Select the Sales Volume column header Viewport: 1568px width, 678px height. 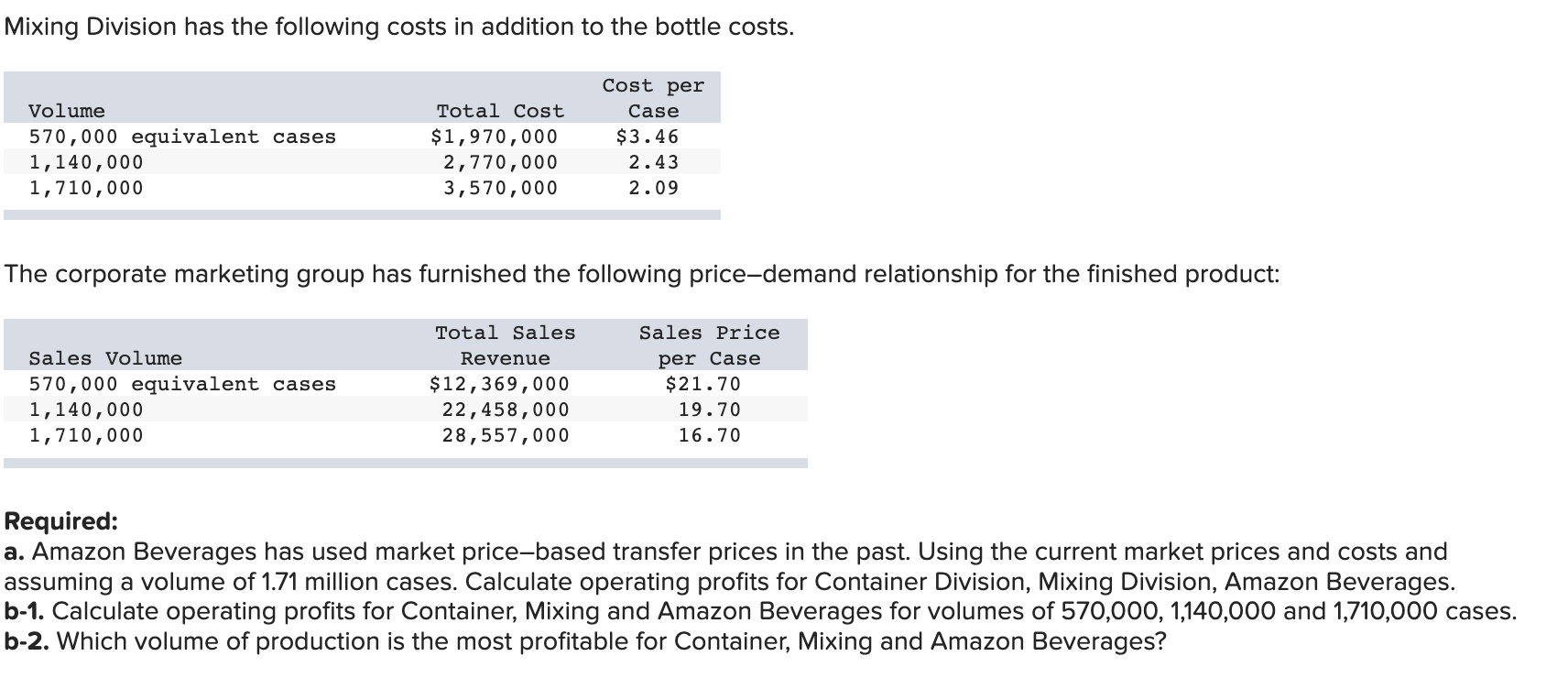coord(105,358)
